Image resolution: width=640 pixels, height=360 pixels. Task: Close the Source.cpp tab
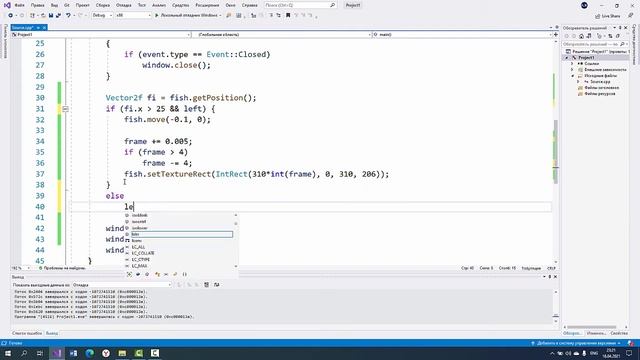tap(44, 27)
